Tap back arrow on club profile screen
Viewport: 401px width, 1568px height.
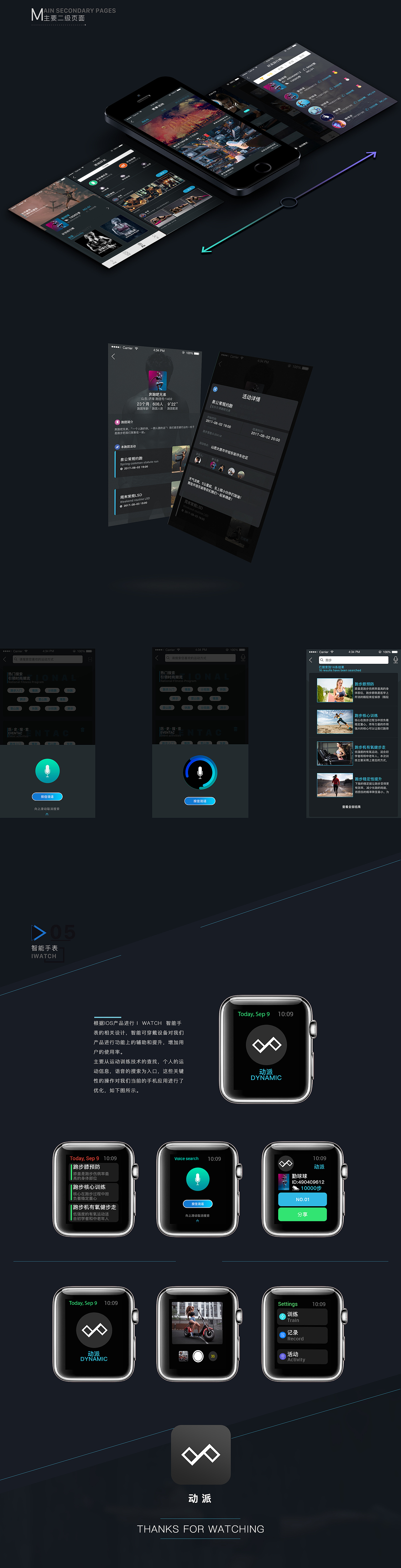113,356
